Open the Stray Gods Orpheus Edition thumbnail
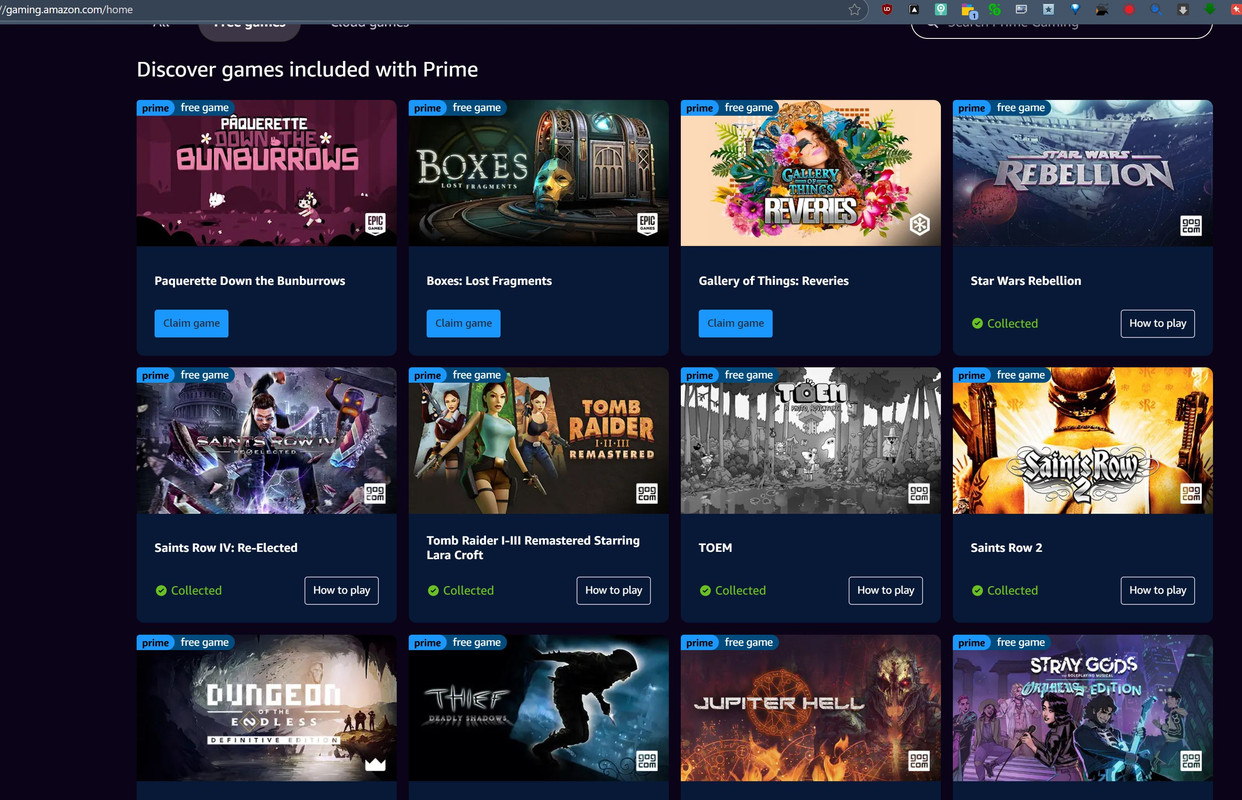 point(1083,708)
